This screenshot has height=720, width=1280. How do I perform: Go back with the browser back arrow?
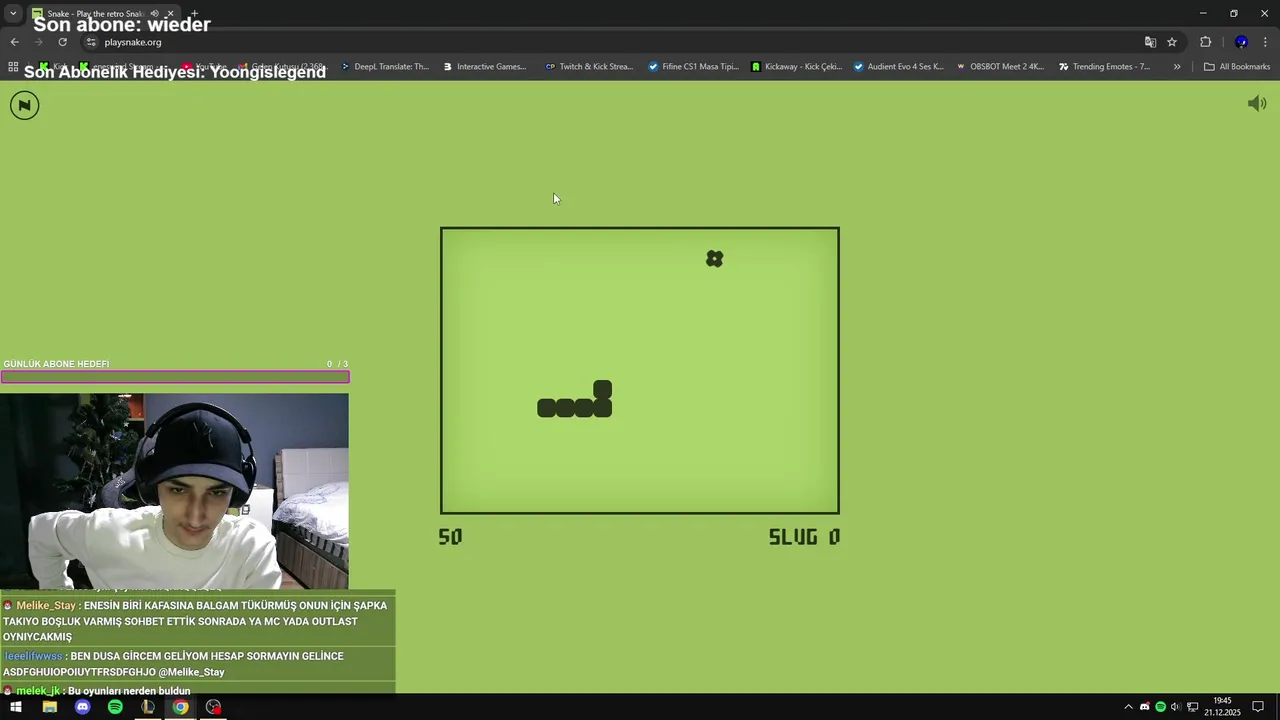point(14,42)
